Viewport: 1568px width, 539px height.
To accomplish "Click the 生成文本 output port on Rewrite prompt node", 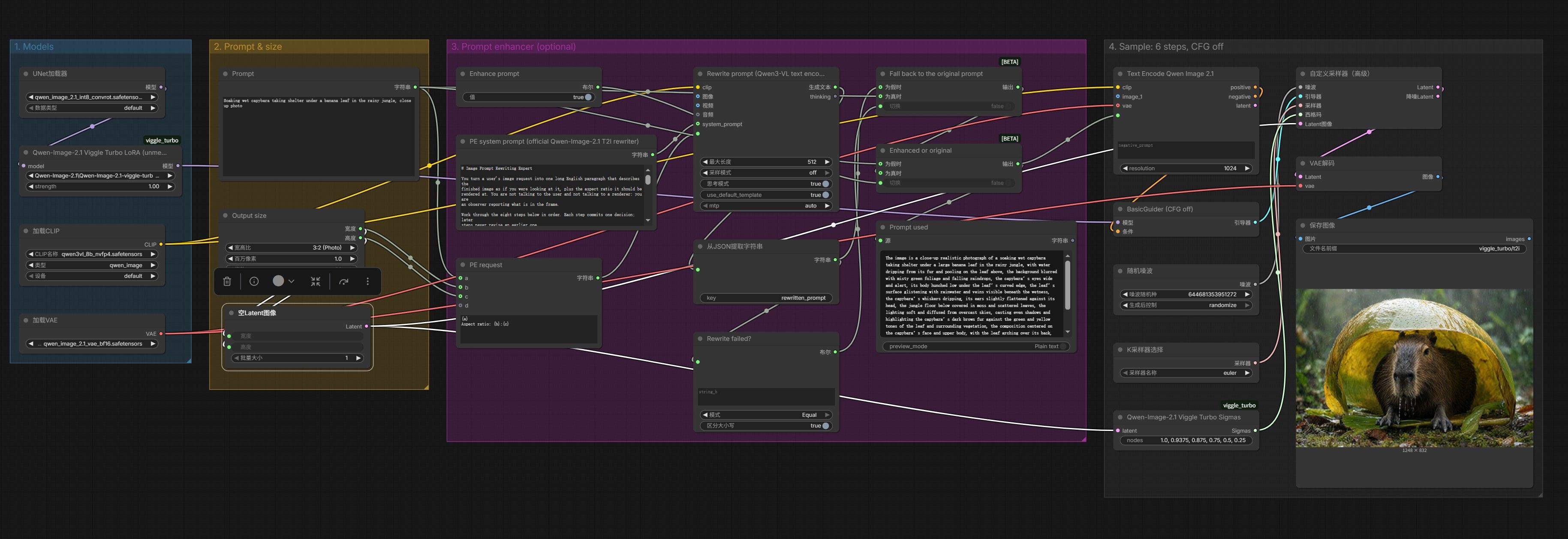I will (835, 87).
